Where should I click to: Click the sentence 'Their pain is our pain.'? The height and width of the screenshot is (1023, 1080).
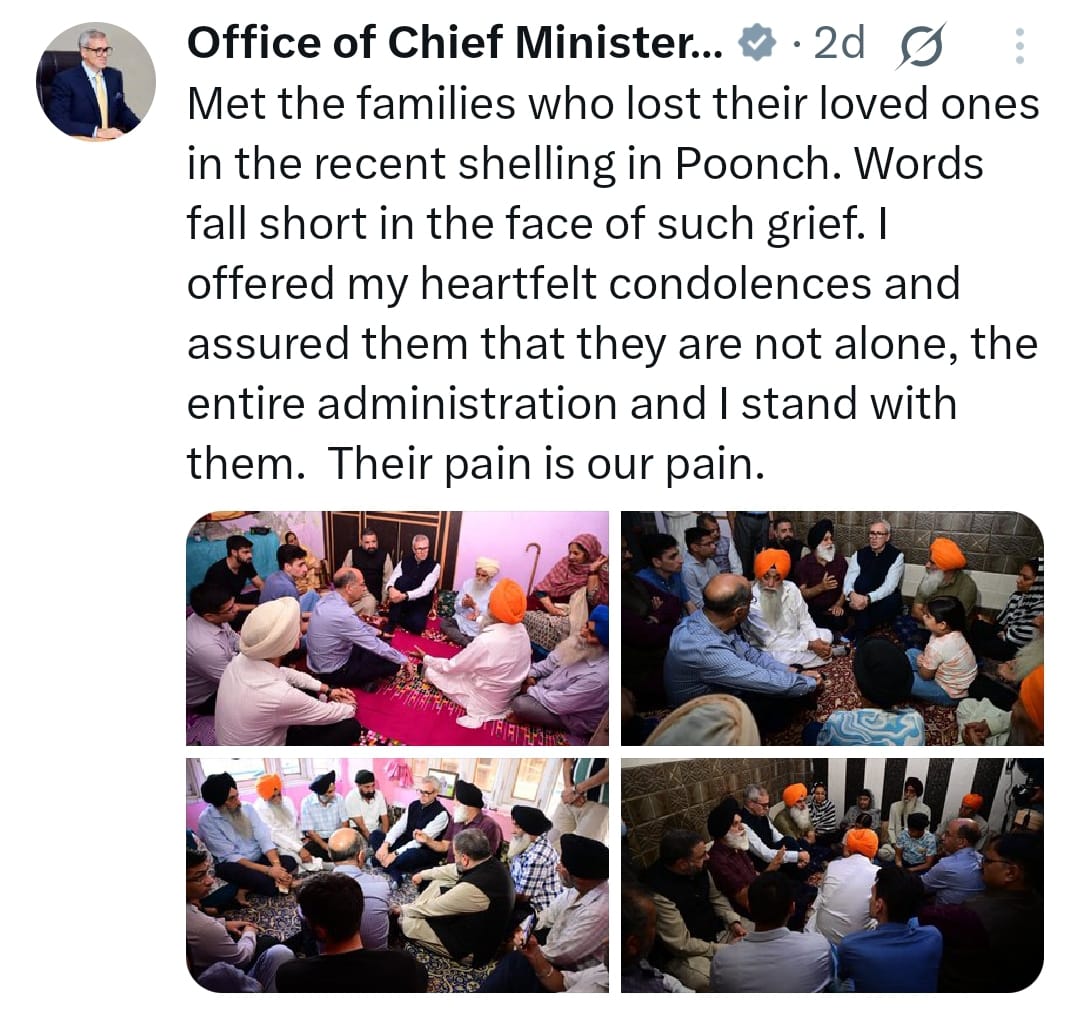click(x=546, y=464)
